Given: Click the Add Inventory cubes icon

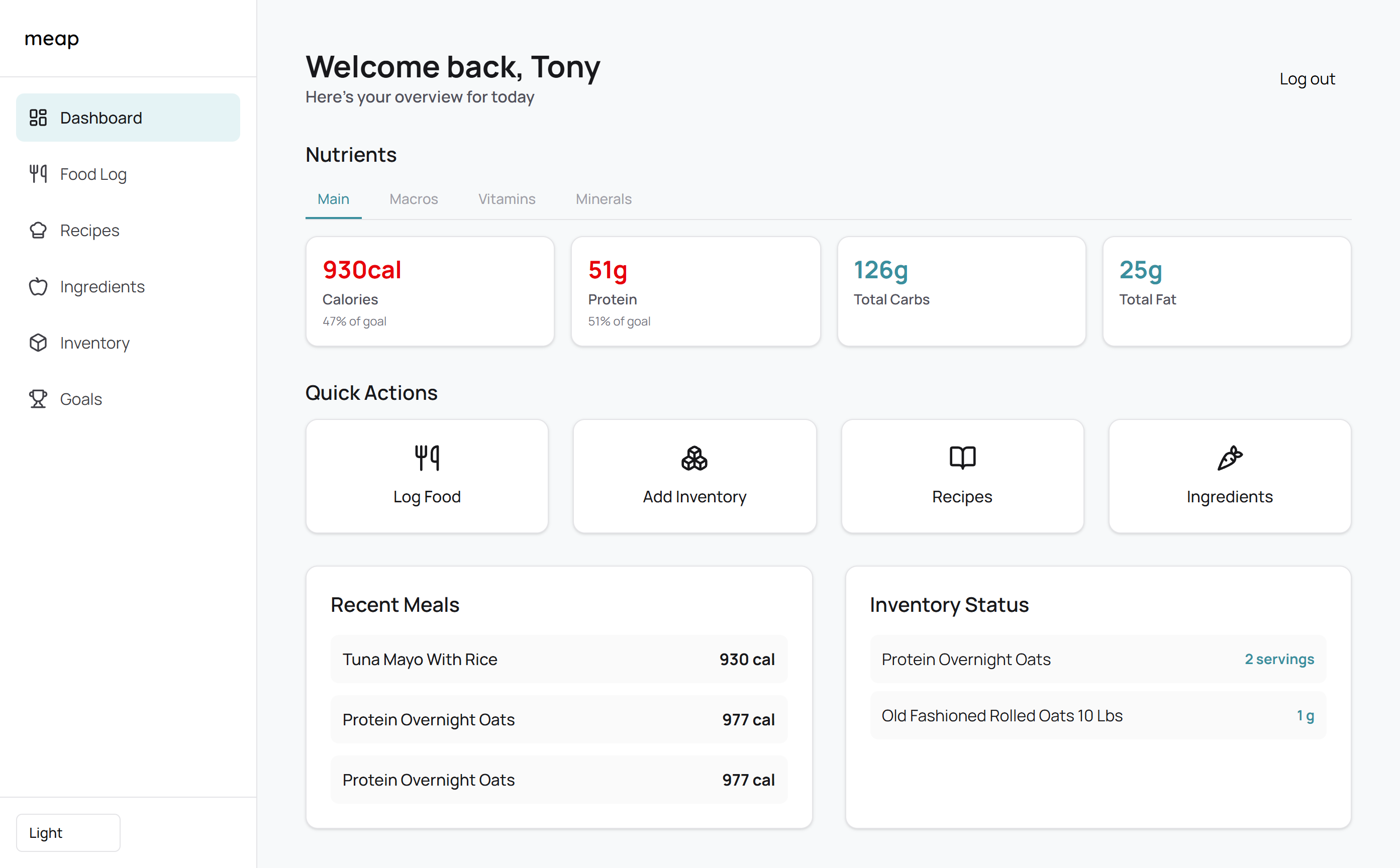Looking at the screenshot, I should [694, 459].
